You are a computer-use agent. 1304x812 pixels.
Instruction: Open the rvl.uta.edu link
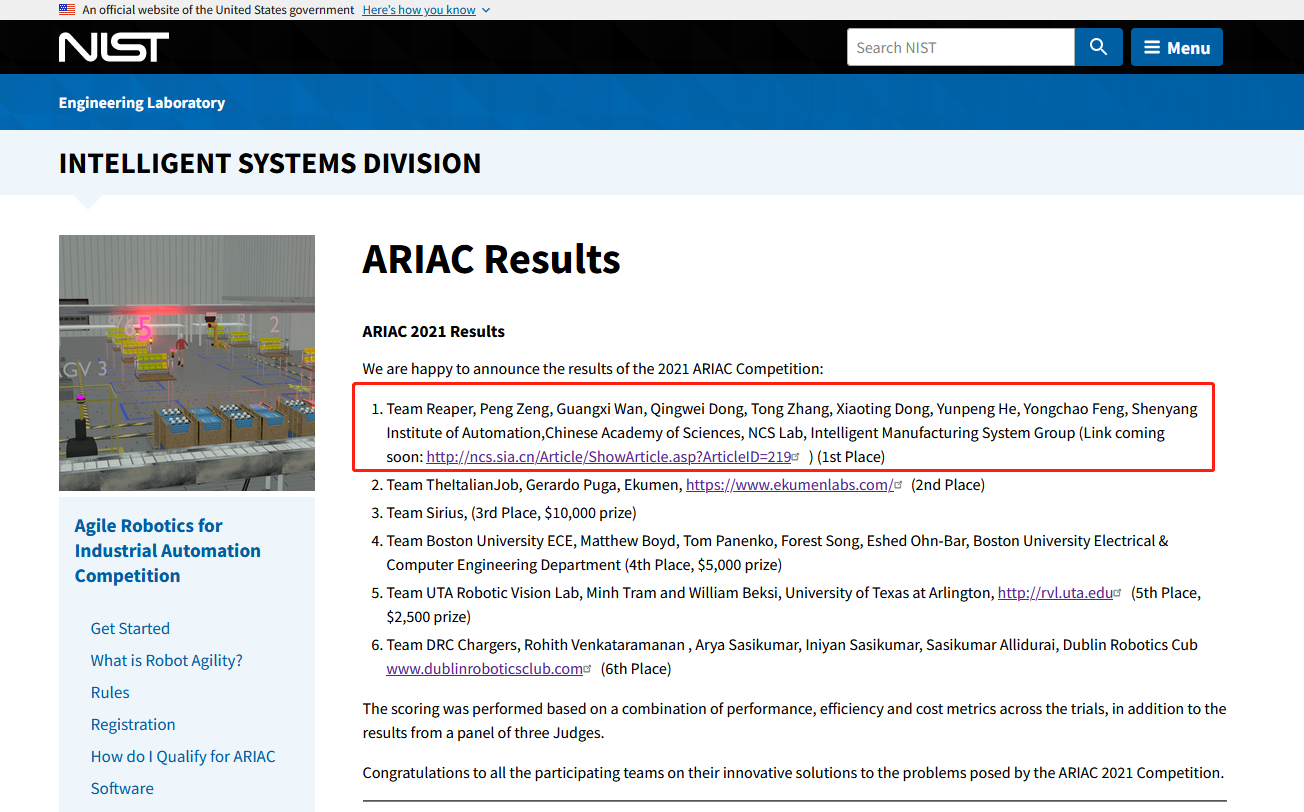(1055, 593)
